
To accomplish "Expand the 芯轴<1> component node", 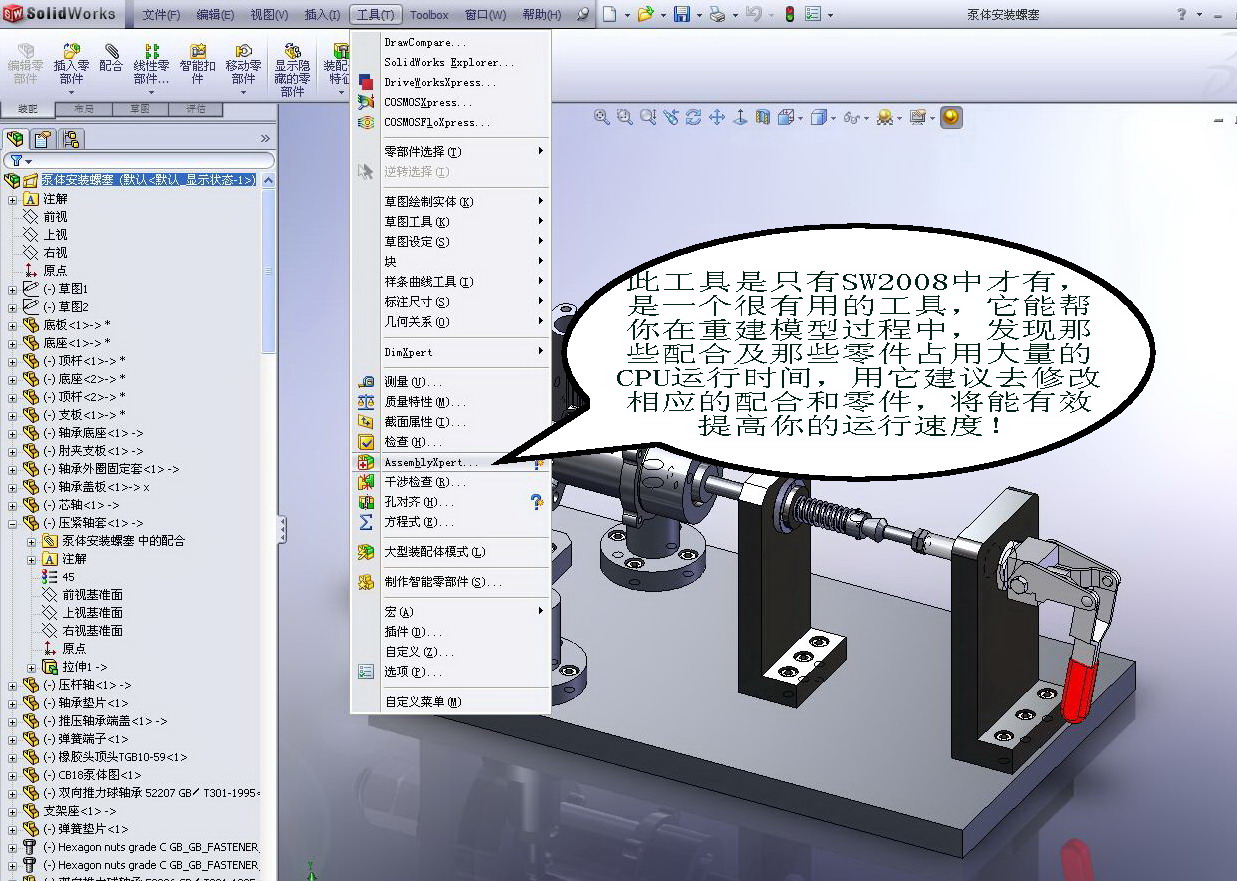I will coord(12,505).
